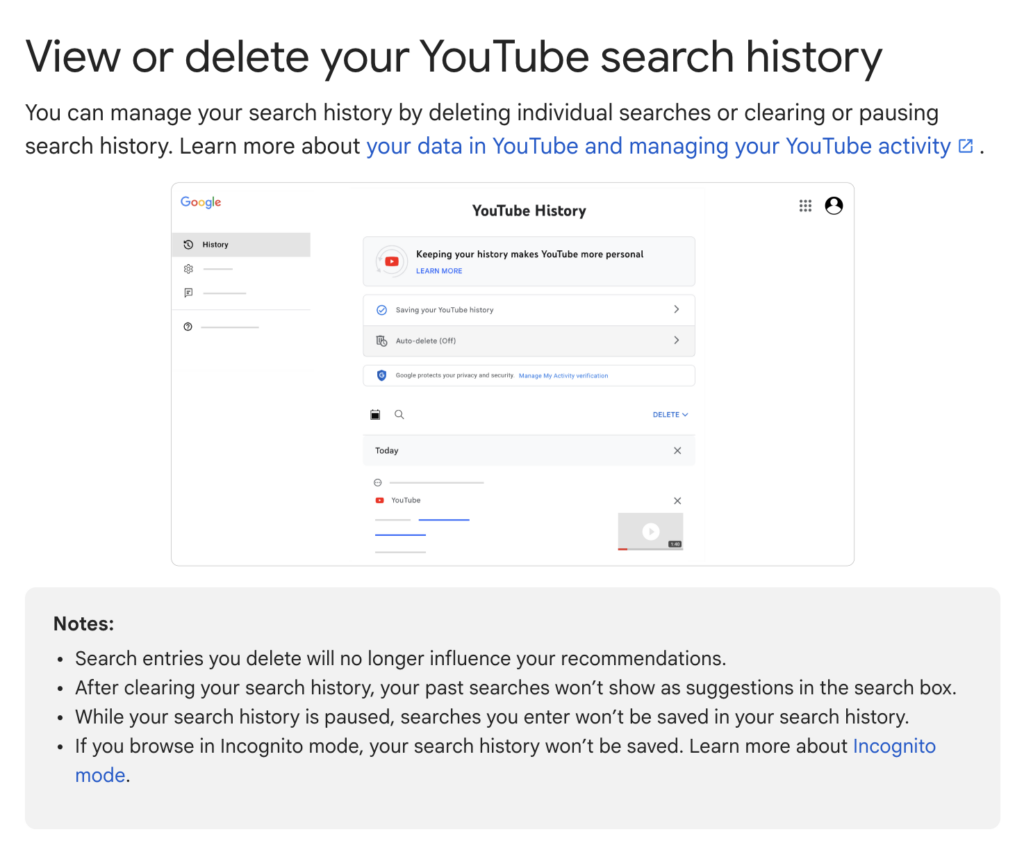Open the YouTube data and activity link
Screen dimensions: 1024x841
658,146
